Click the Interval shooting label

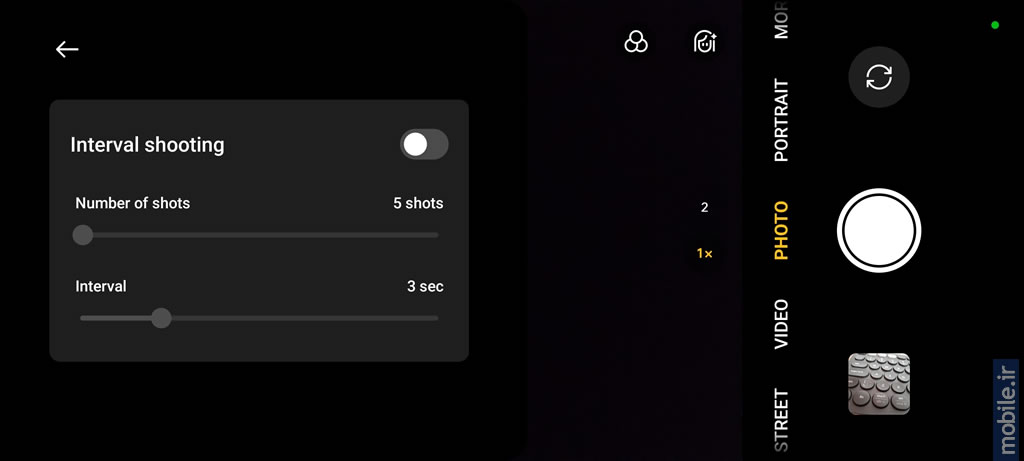(147, 145)
